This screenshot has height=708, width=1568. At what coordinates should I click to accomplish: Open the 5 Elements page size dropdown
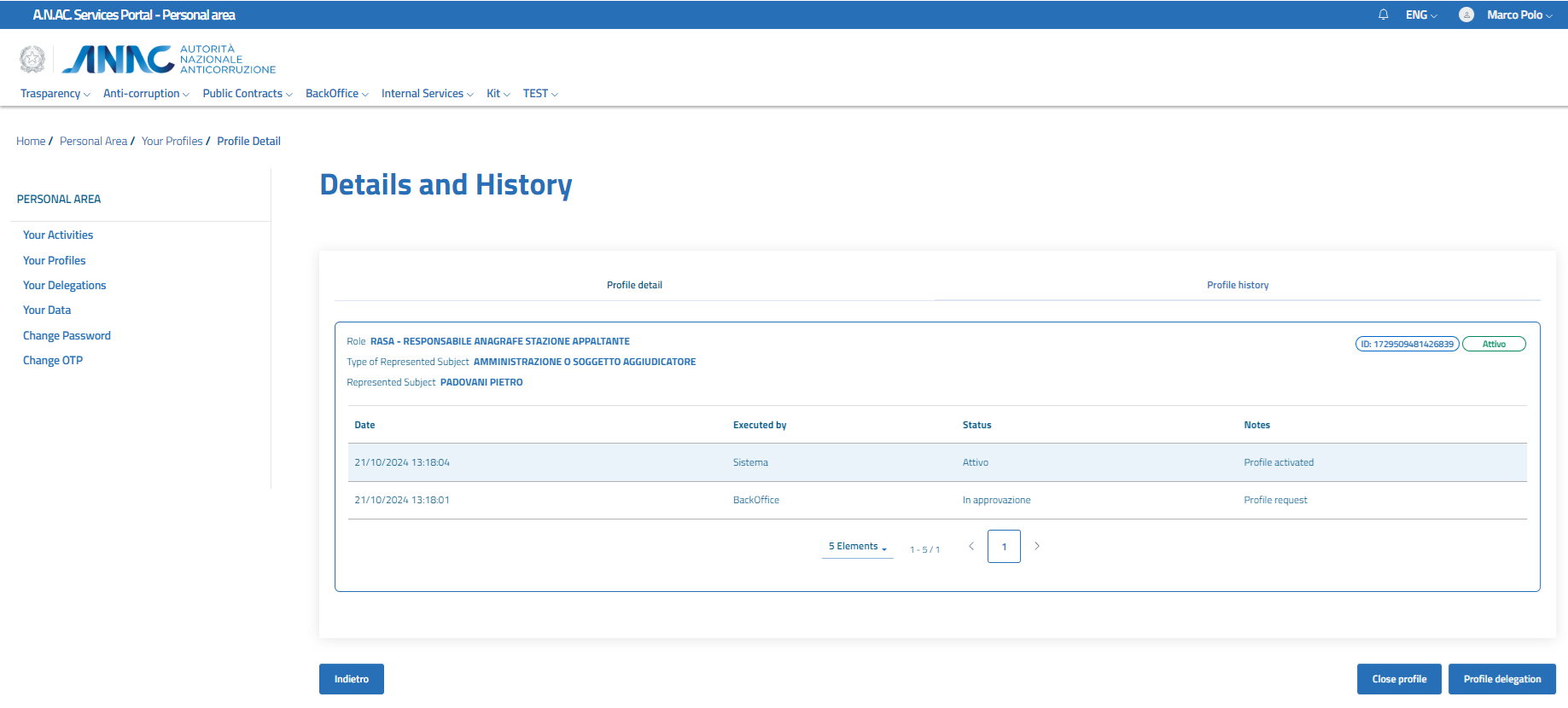(857, 547)
